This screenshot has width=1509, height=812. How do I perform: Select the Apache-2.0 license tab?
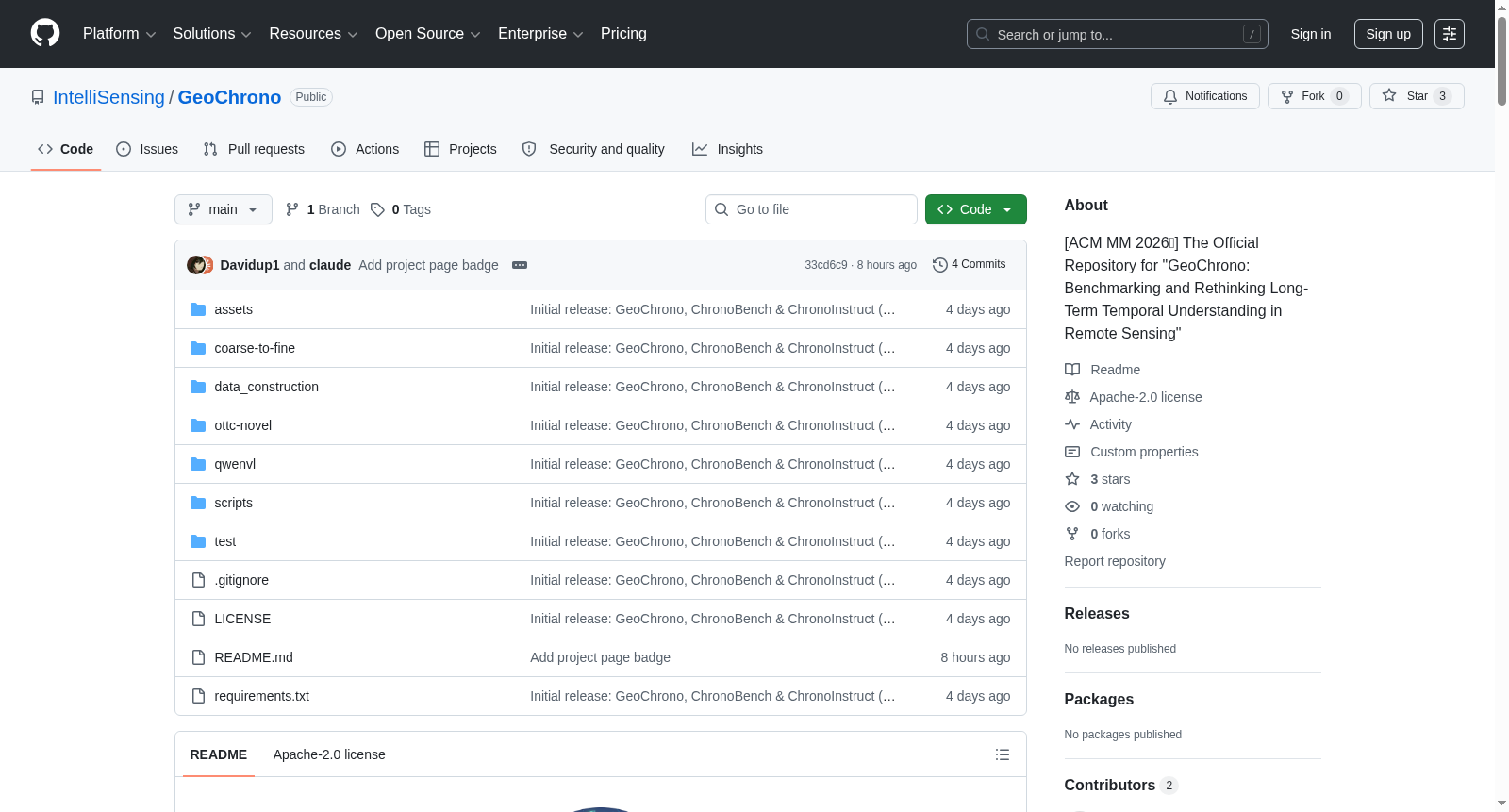329,754
